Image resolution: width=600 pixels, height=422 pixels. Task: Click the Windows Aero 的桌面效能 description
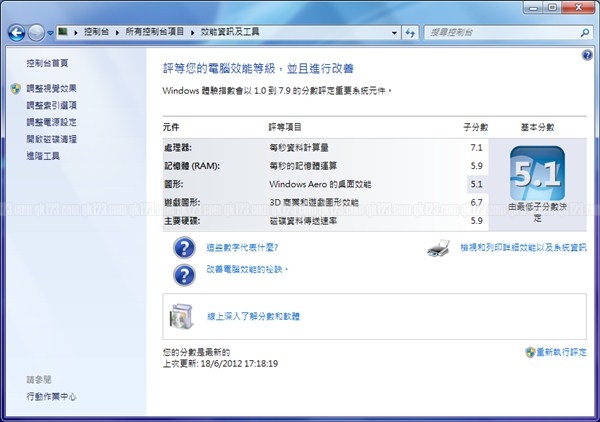click(320, 184)
